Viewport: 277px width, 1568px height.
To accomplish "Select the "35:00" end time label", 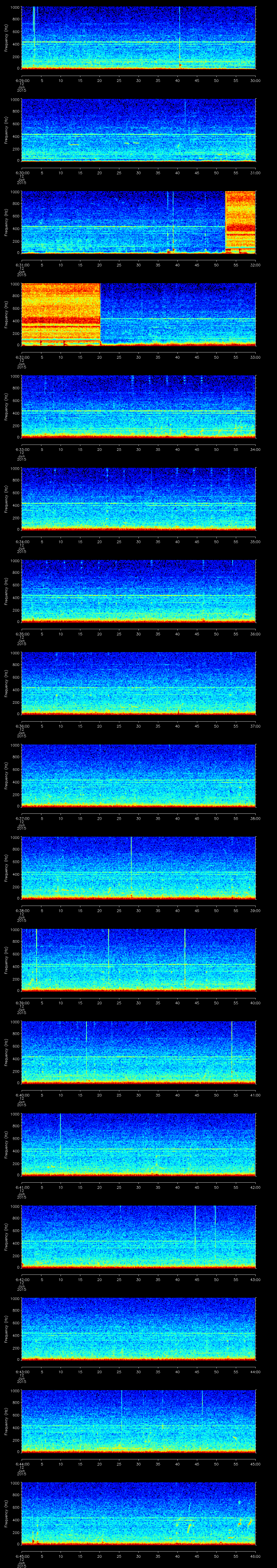I will click(256, 542).
